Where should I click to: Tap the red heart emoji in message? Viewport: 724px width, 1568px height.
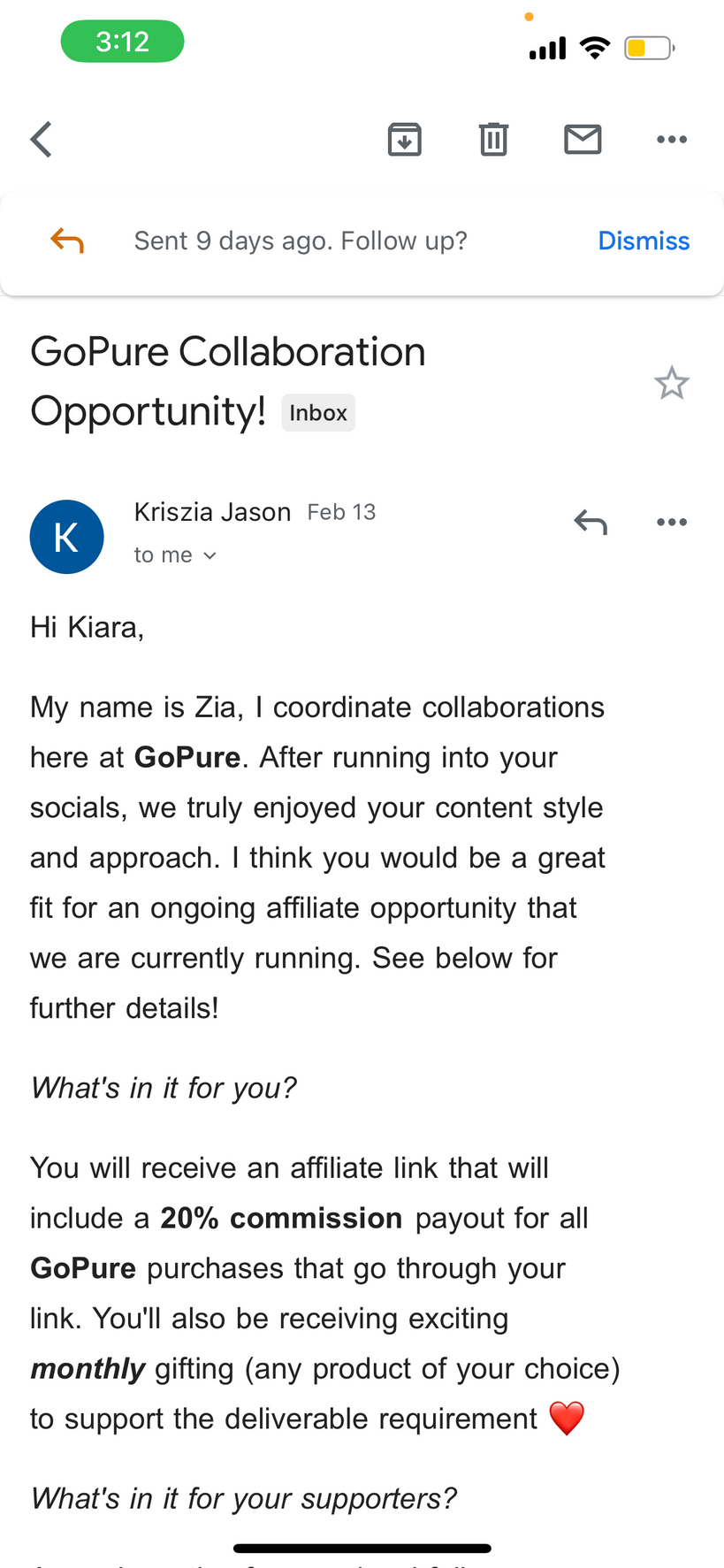click(567, 1419)
